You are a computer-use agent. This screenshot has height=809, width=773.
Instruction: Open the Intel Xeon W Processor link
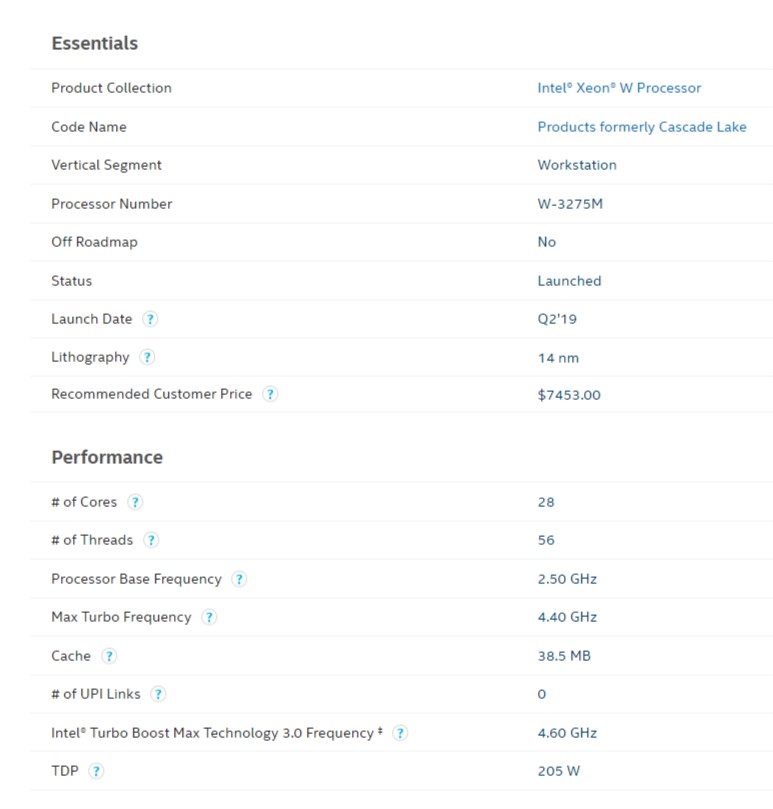pyautogui.click(x=619, y=88)
